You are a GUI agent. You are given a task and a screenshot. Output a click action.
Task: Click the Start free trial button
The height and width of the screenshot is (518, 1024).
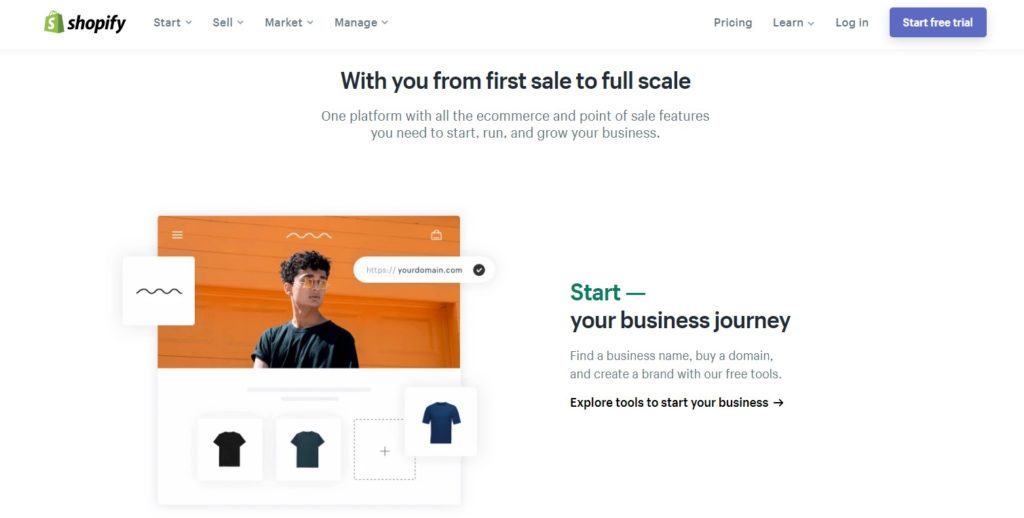(x=938, y=22)
